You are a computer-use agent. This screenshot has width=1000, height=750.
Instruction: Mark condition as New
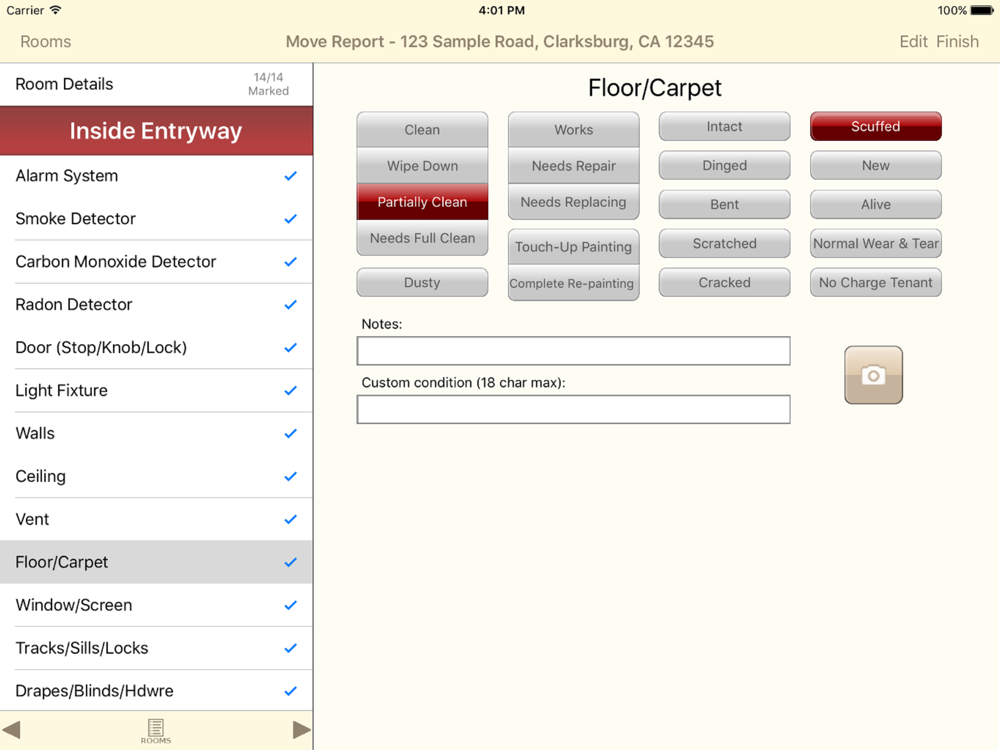pos(876,165)
